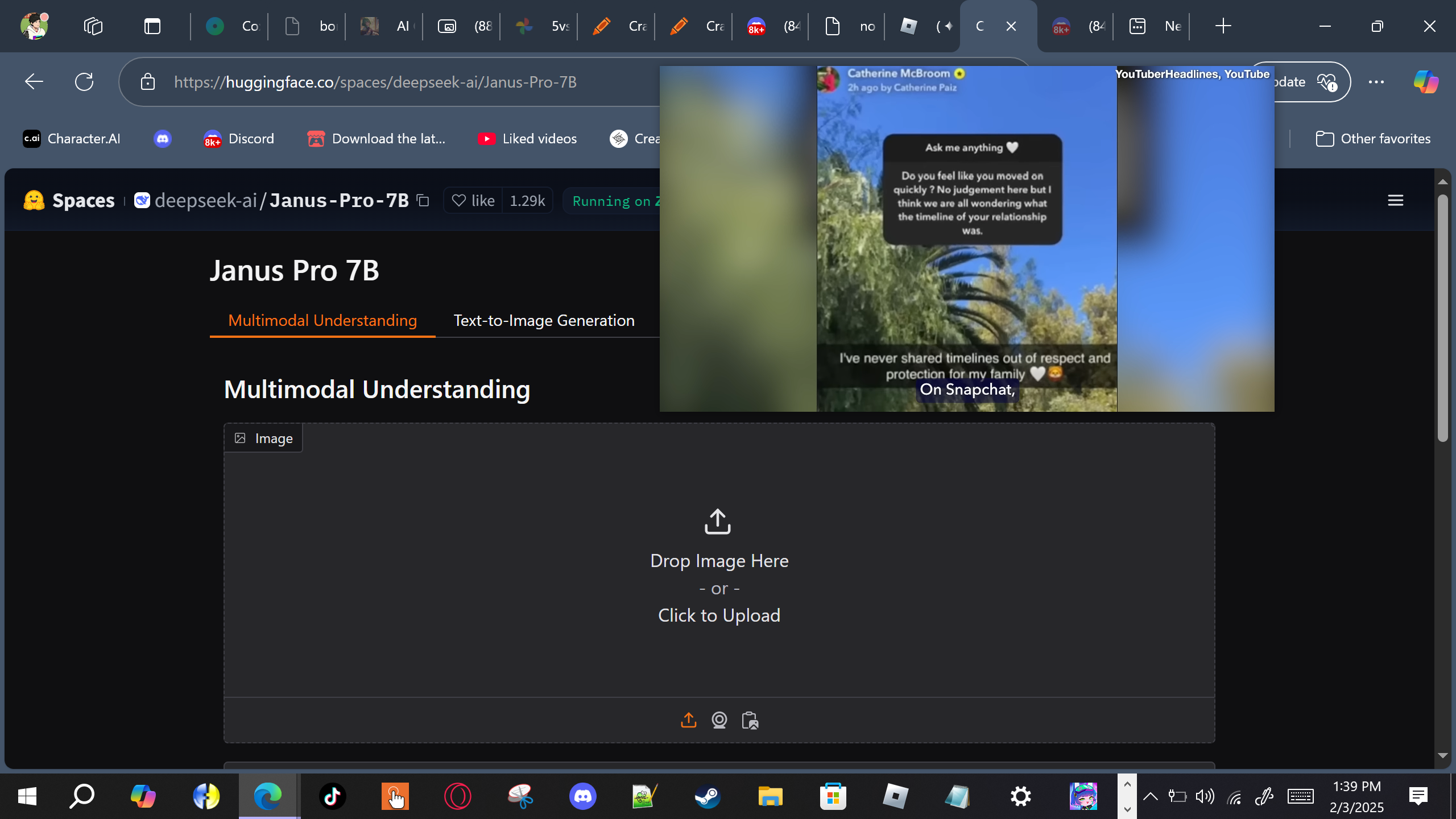The image size is (1456, 819).
Task: Open Microsoft Store from the taskbar
Action: [x=833, y=796]
